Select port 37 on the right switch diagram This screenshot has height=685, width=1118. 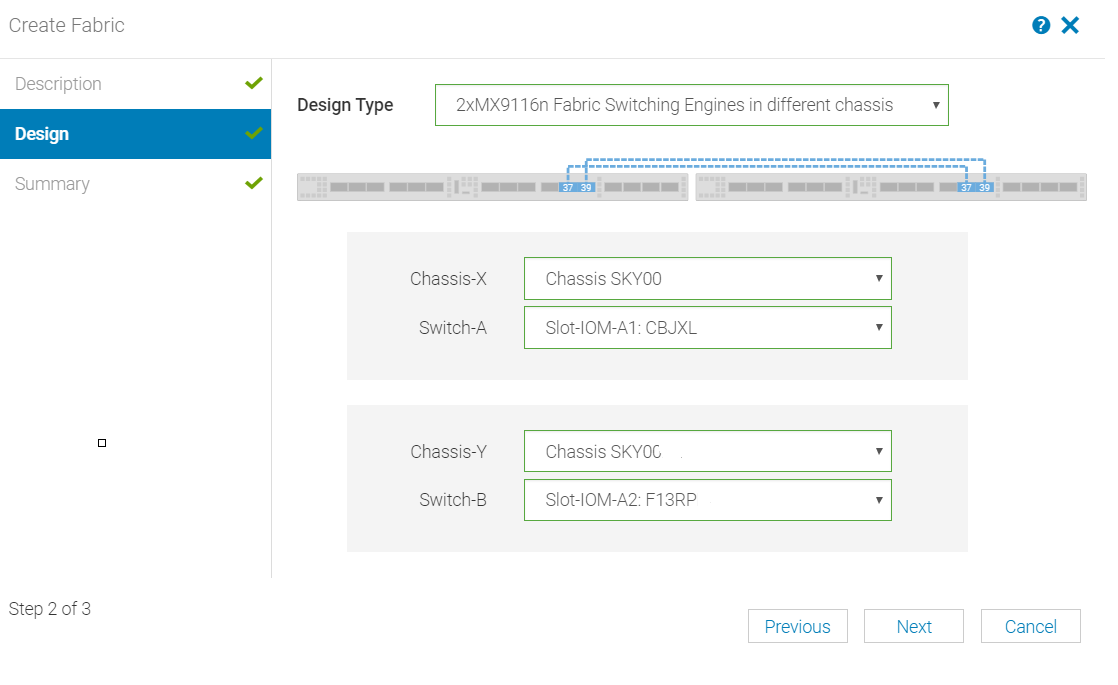[x=966, y=188]
